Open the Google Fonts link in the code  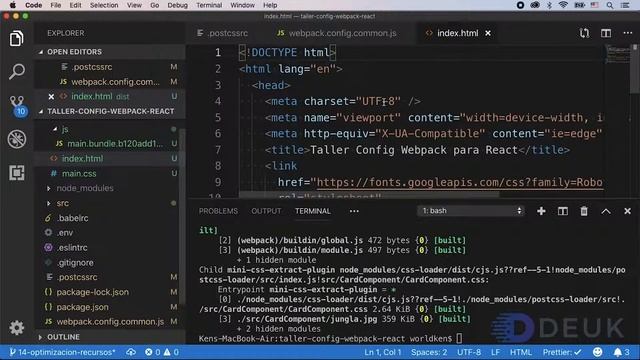point(459,182)
